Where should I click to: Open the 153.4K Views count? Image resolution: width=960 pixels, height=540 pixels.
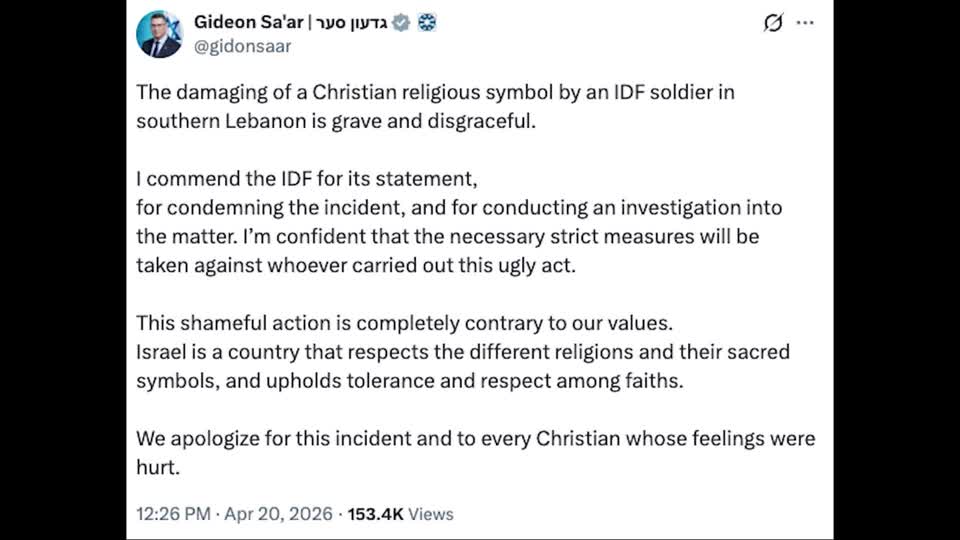click(x=400, y=514)
